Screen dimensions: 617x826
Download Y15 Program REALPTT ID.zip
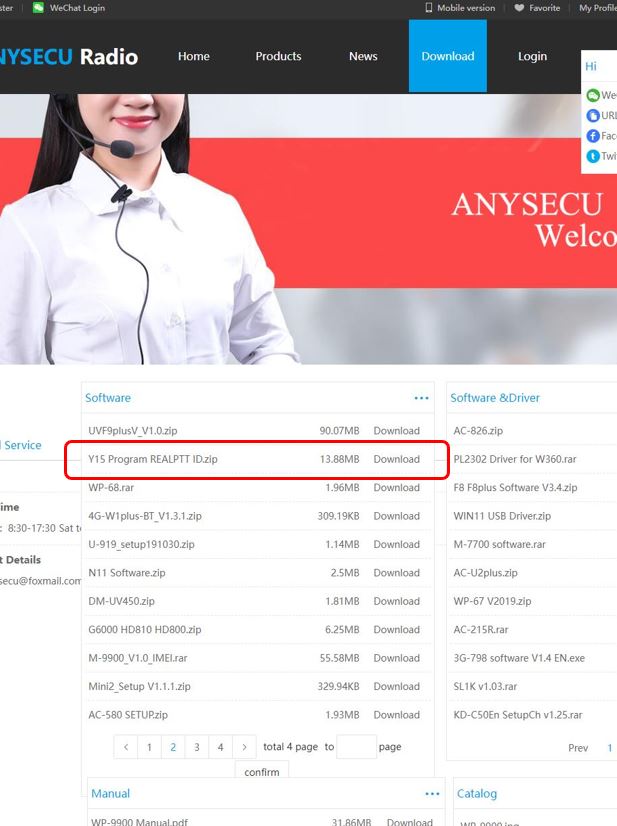coord(396,459)
